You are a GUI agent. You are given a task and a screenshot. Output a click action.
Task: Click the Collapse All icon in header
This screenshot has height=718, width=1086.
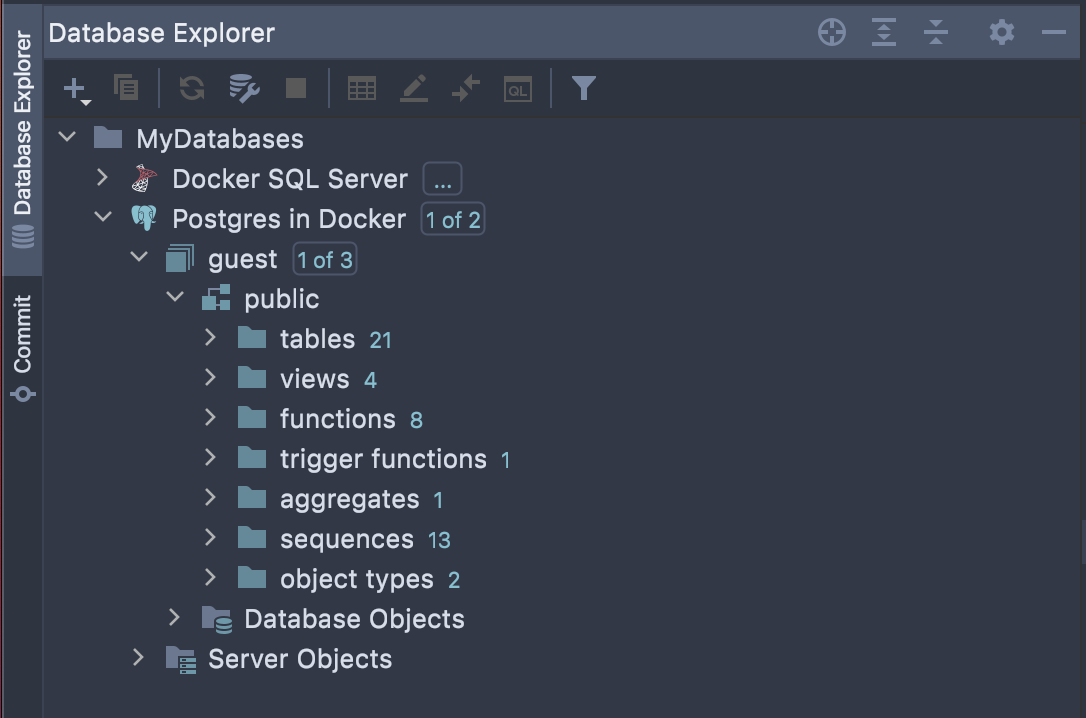pos(936,32)
